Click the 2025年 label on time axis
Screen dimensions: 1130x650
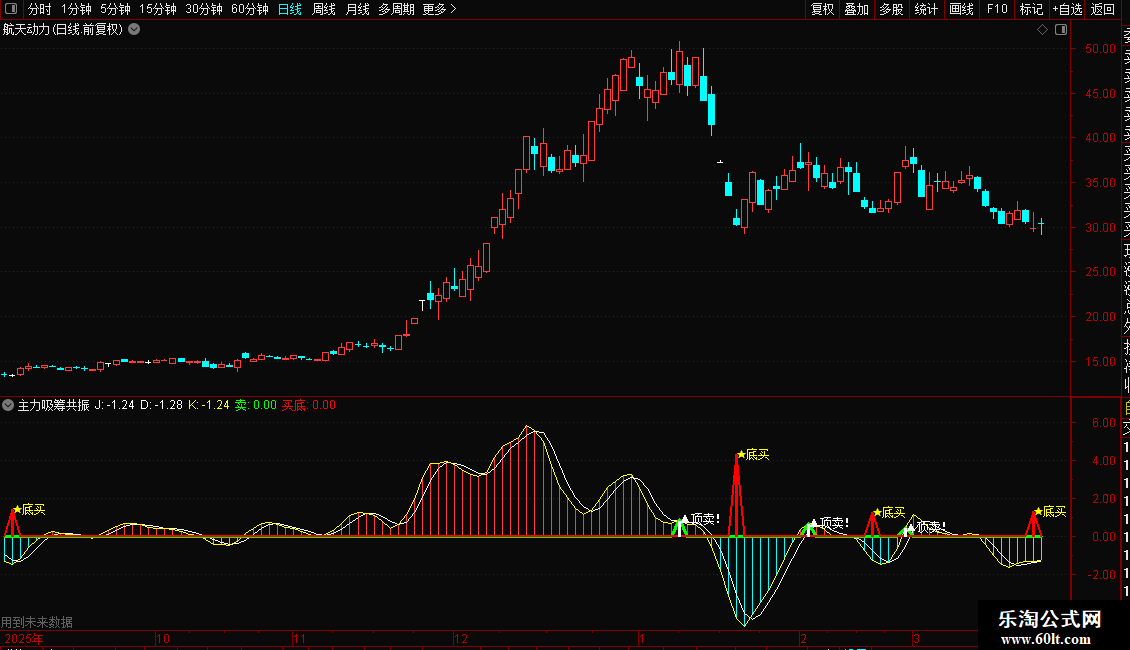(24, 638)
